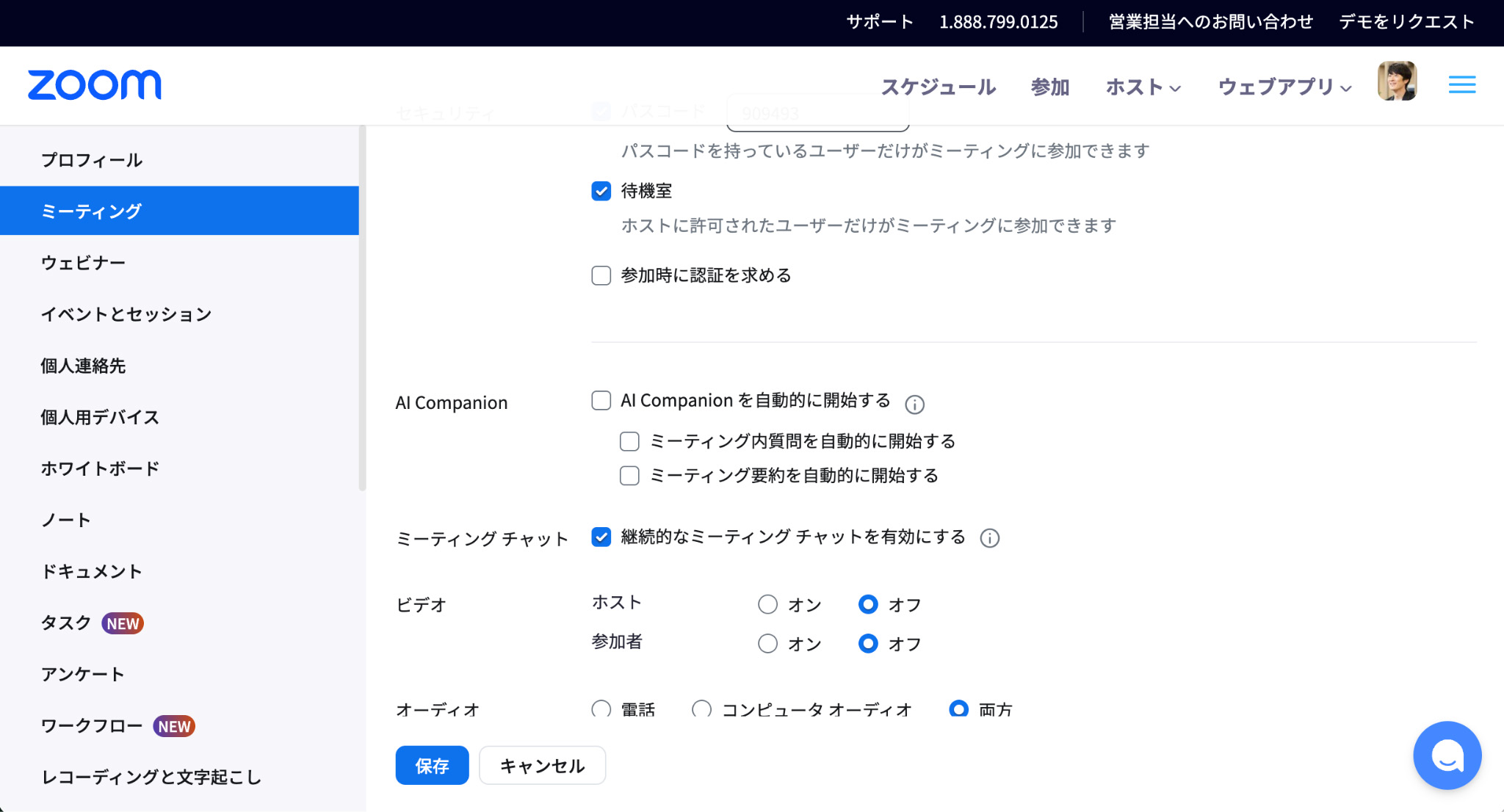
Task: Click the スケジュール link in header
Action: (x=938, y=87)
